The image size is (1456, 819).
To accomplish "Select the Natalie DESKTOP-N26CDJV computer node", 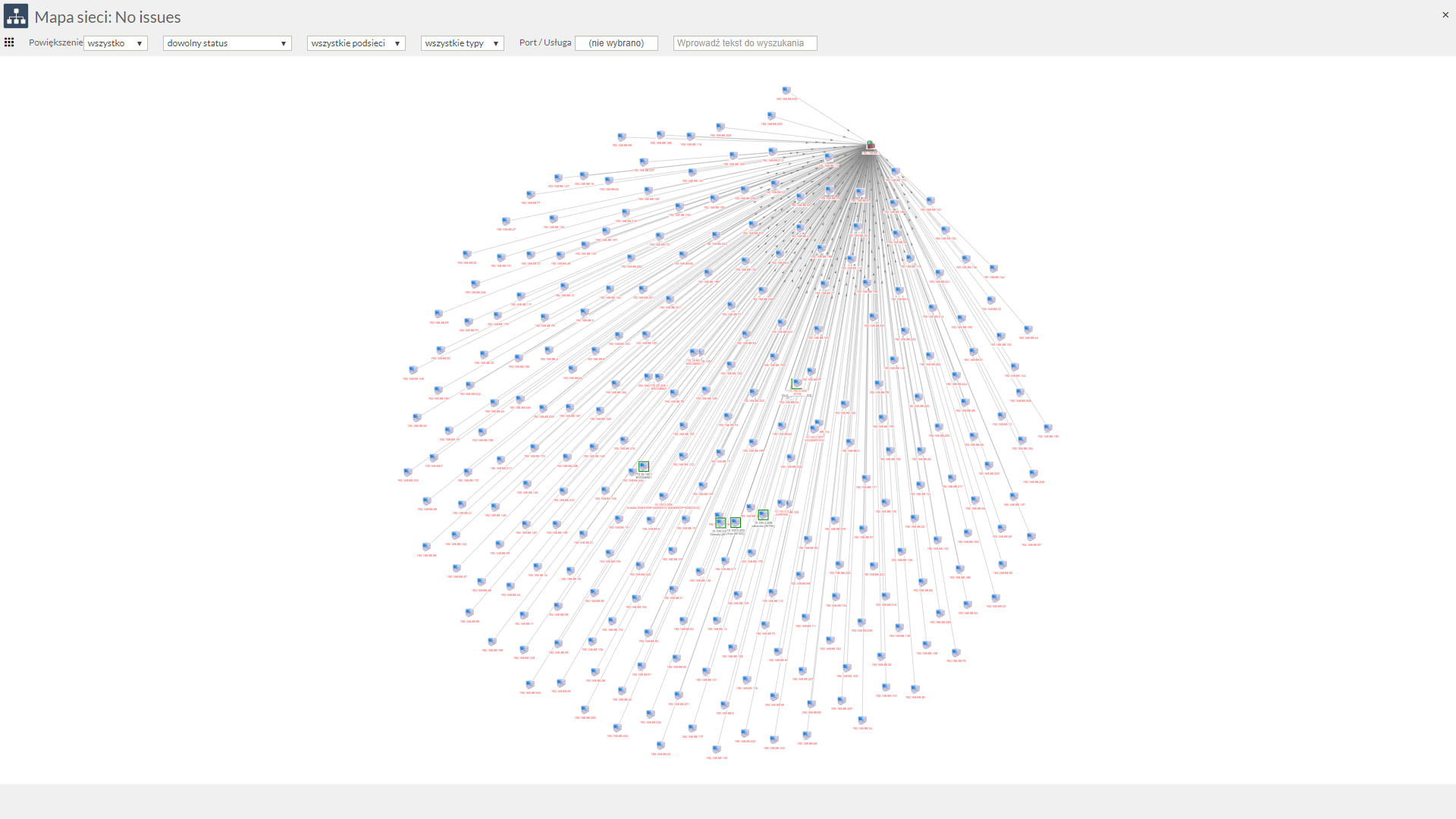I will point(664,496).
